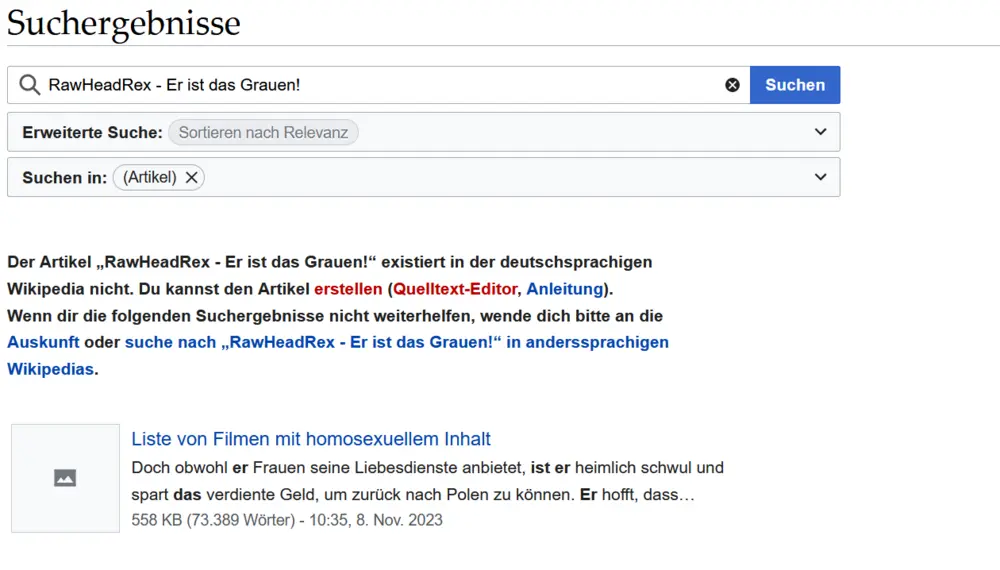The image size is (1000, 570).
Task: Go to the Auskunft page link
Action: coord(43,342)
